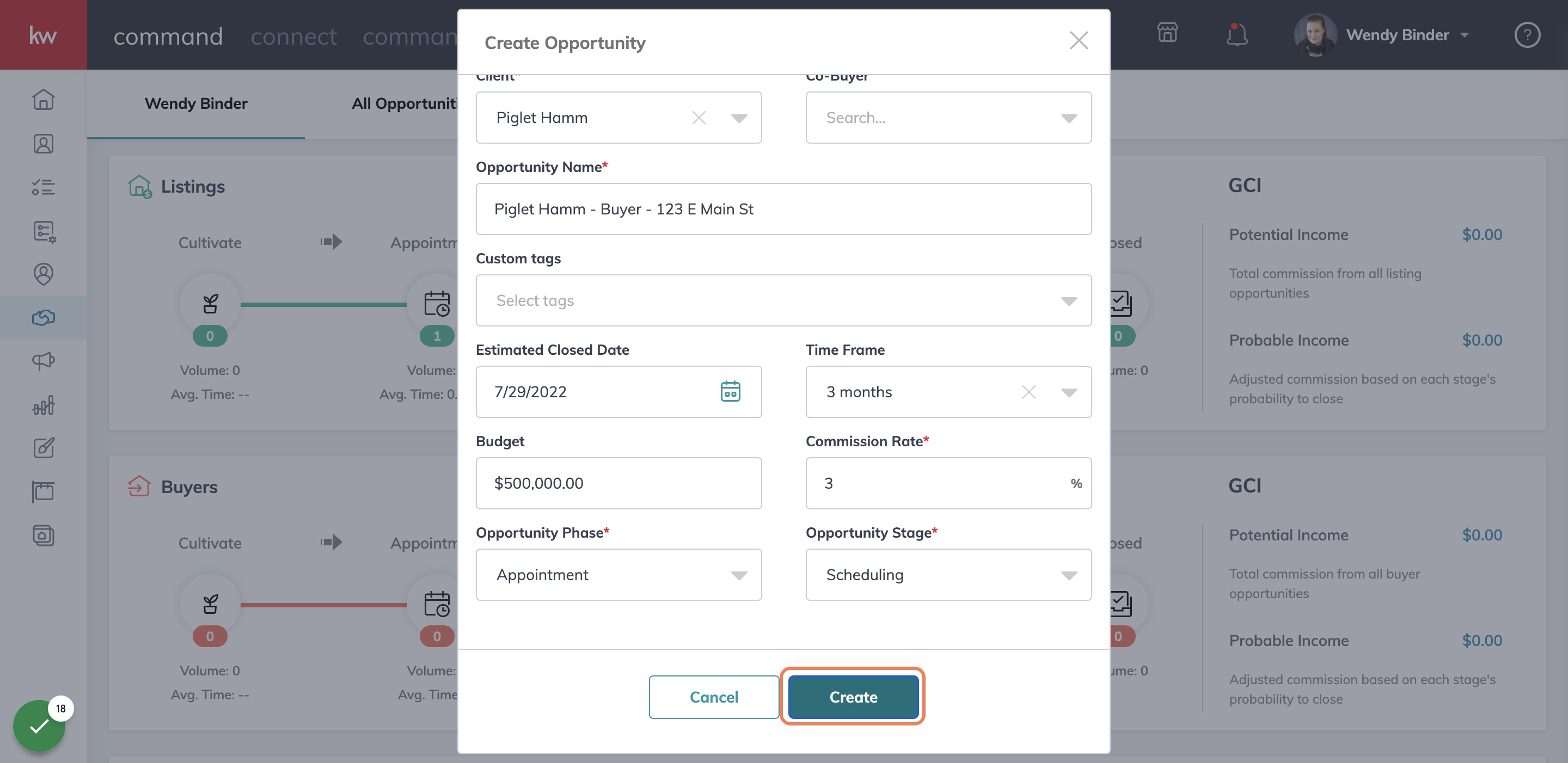Open the Home icon in the sidebar
The image size is (1568, 763).
[x=43, y=99]
